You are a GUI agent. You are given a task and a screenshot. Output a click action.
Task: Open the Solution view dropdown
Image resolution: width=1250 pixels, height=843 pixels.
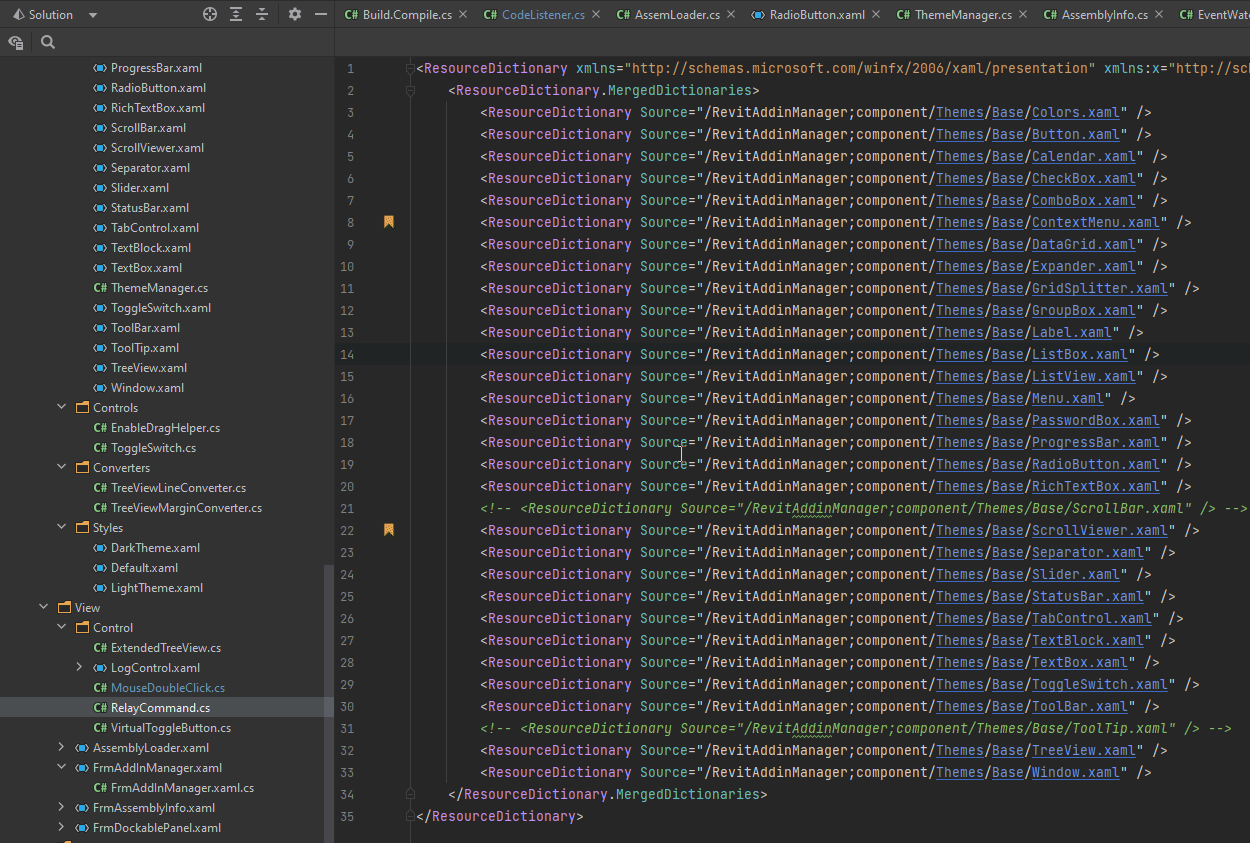point(93,15)
